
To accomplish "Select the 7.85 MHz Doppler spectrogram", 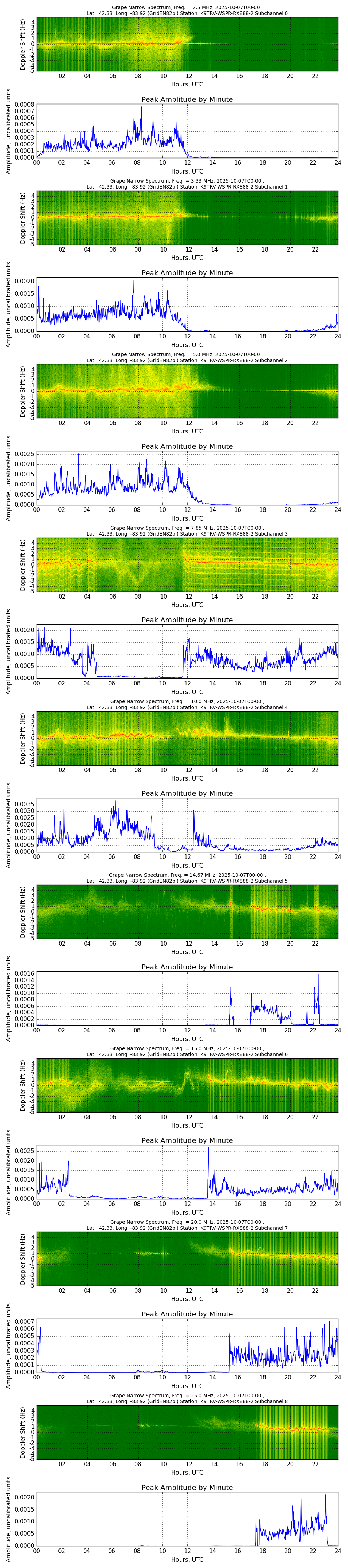I will click(187, 564).
